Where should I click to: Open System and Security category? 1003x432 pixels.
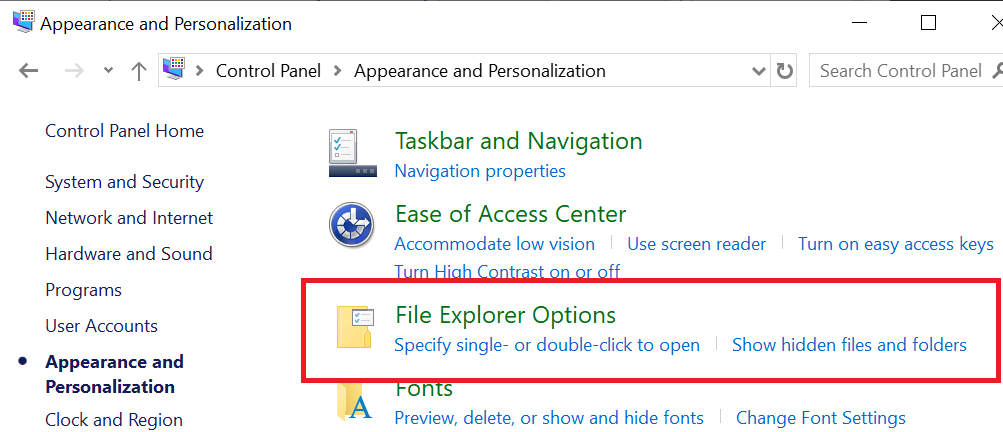tap(124, 182)
